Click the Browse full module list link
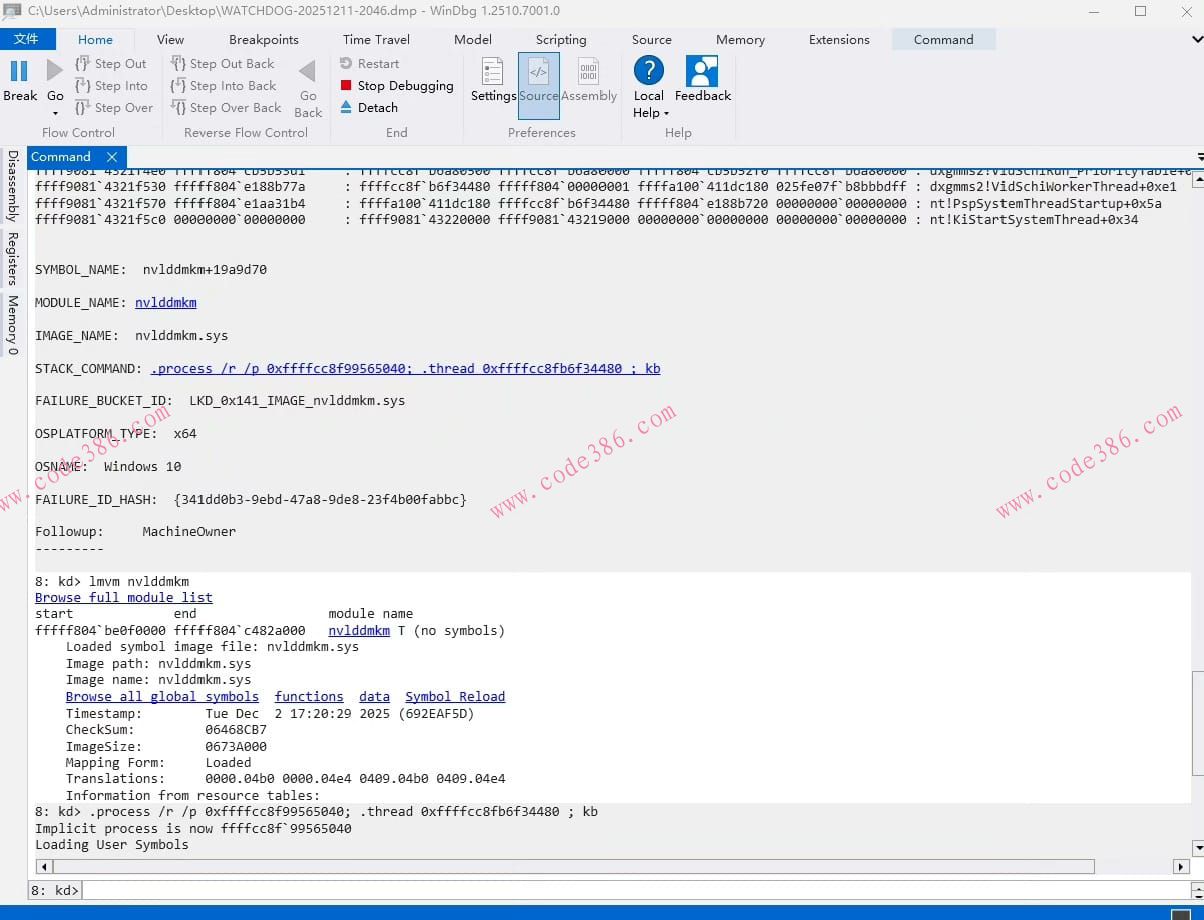Viewport: 1204px width, 920px height. tap(123, 597)
